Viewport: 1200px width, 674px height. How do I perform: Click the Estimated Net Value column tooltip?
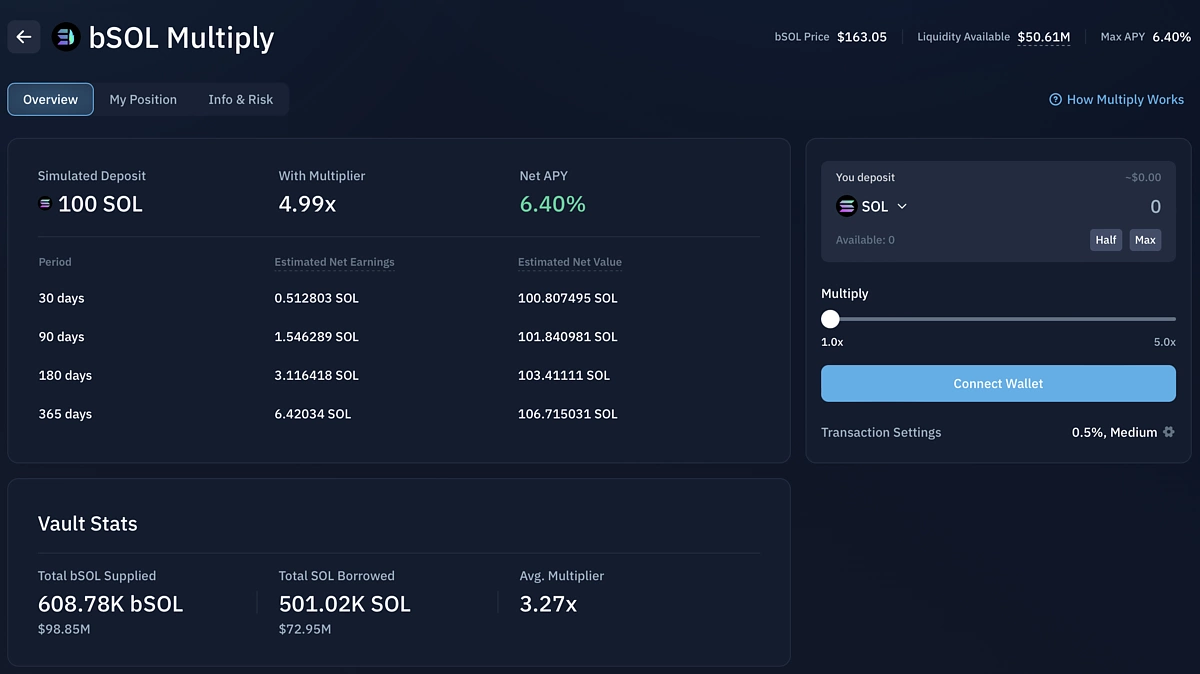569,262
